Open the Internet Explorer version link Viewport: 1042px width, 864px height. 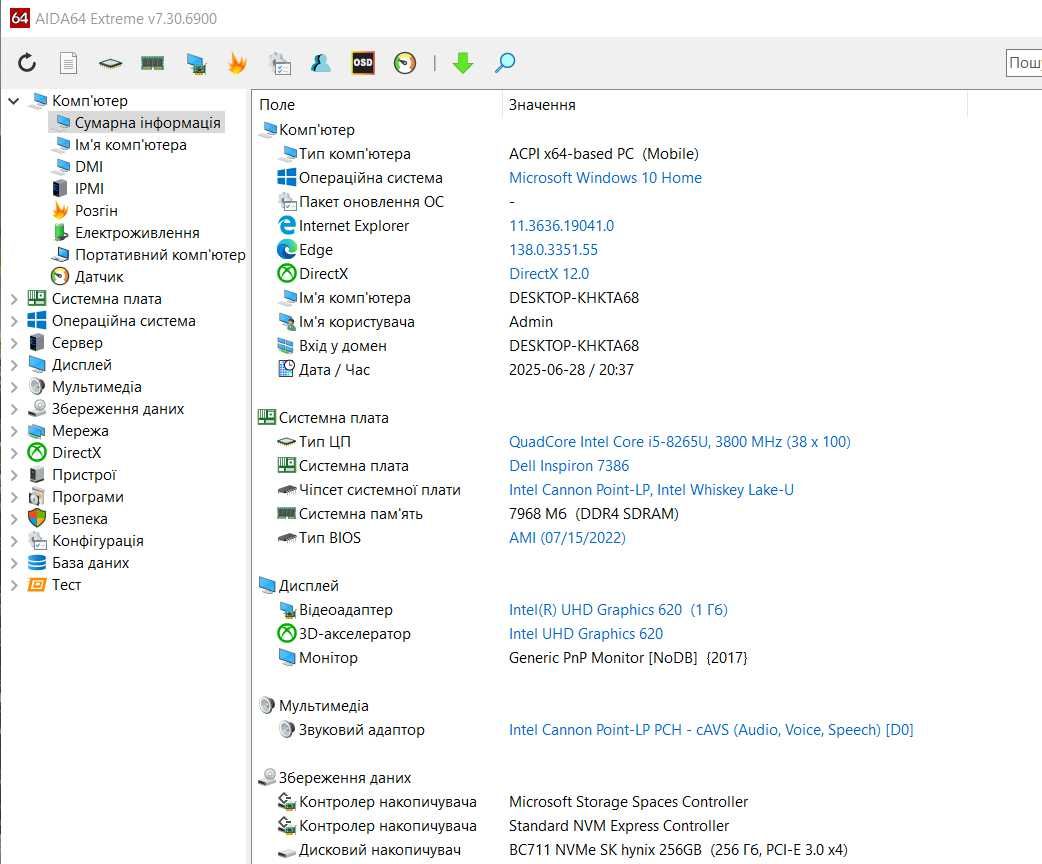click(561, 225)
